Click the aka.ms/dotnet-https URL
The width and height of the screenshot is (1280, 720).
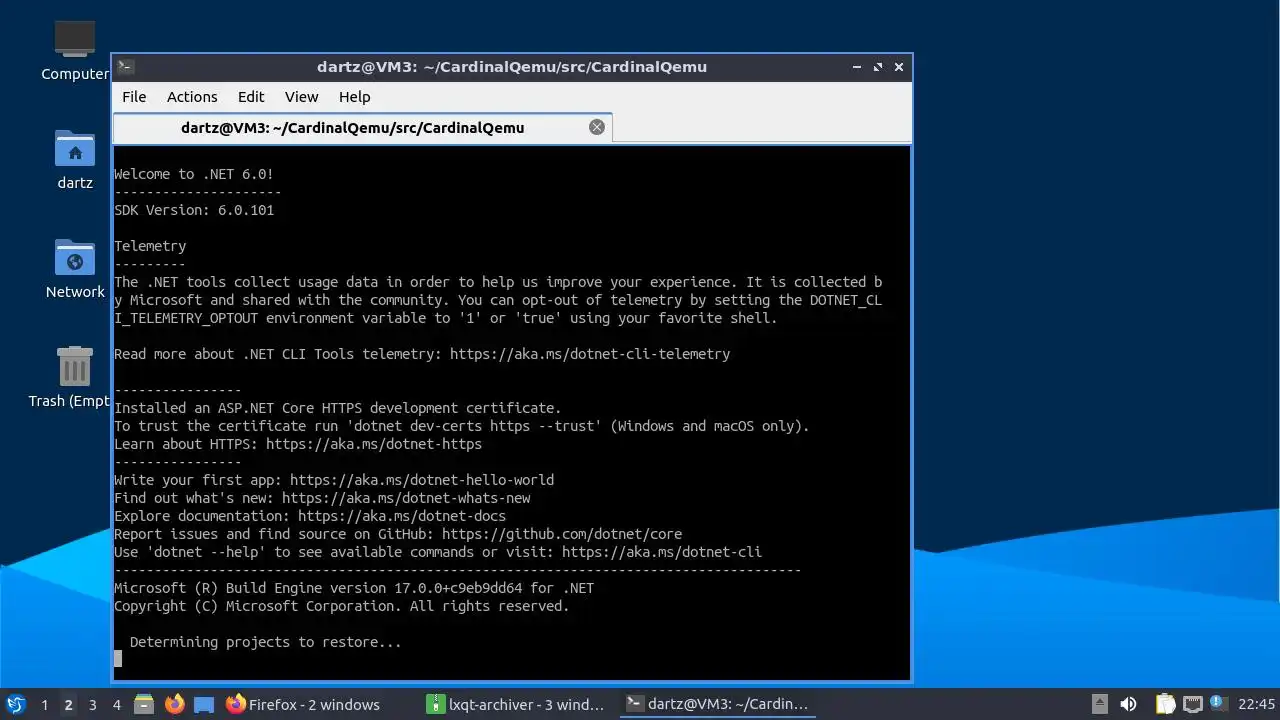(374, 444)
